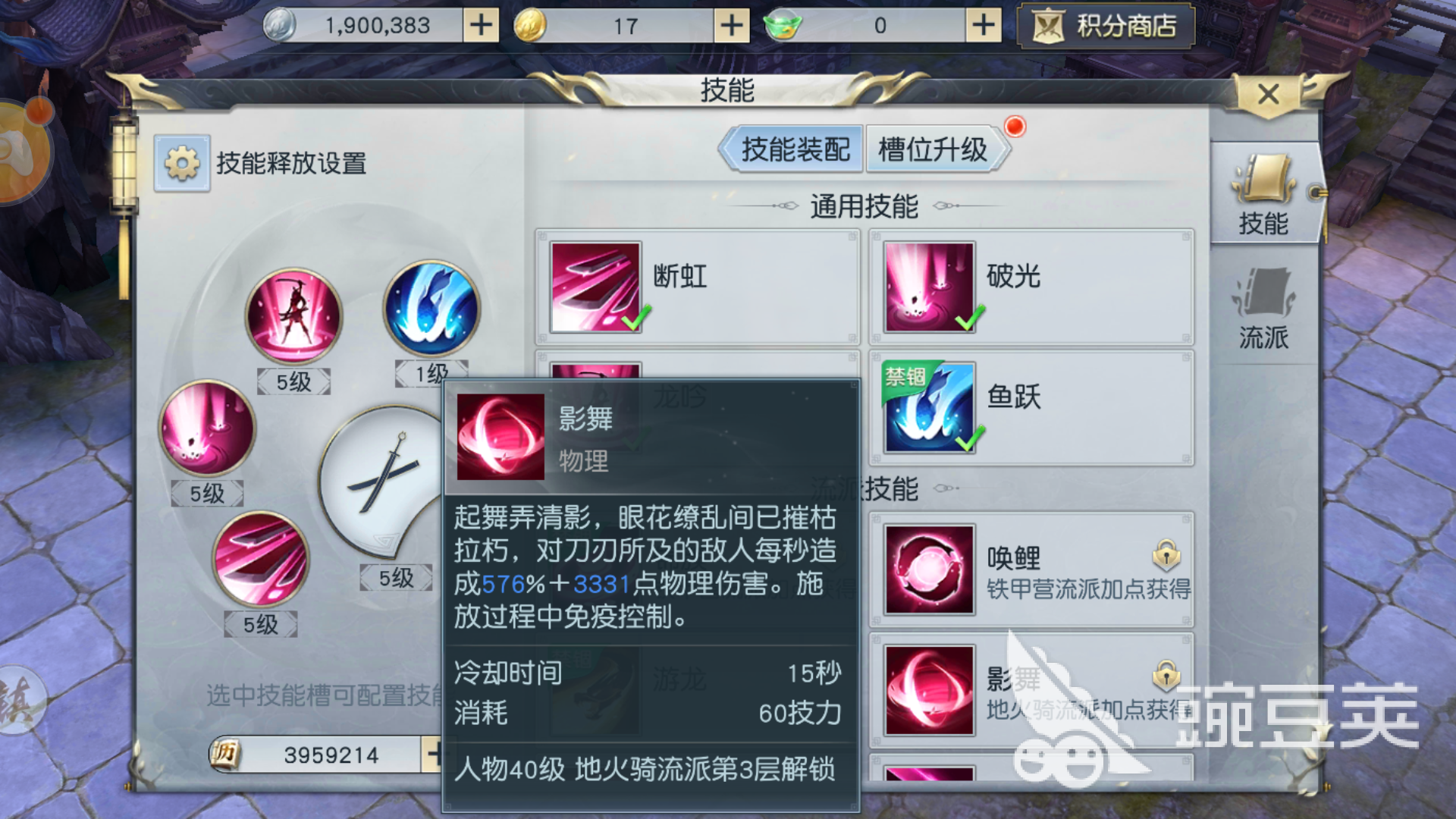This screenshot has height=819, width=1456.
Task: Open the 积分商店 points shop
Action: click(x=1106, y=27)
